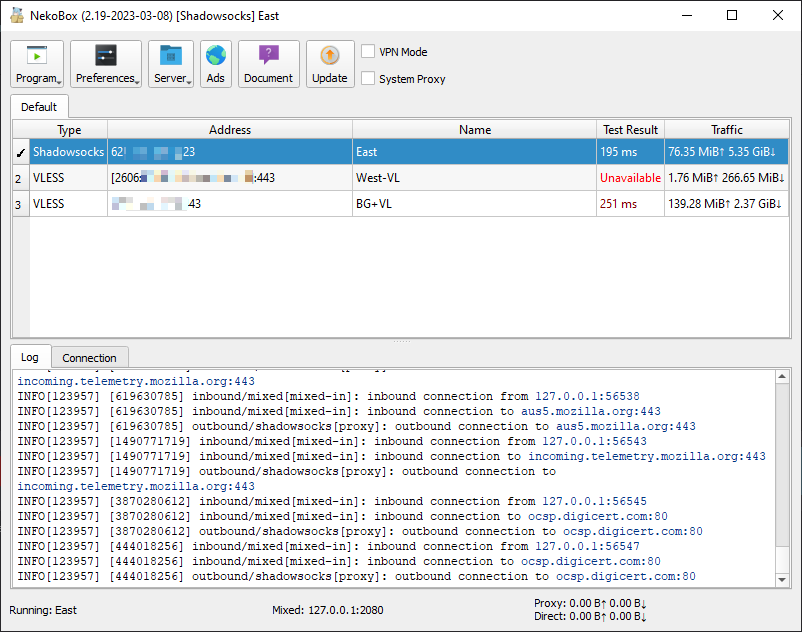This screenshot has width=802, height=632.
Task: Sort servers by Type column header
Action: pyautogui.click(x=69, y=130)
